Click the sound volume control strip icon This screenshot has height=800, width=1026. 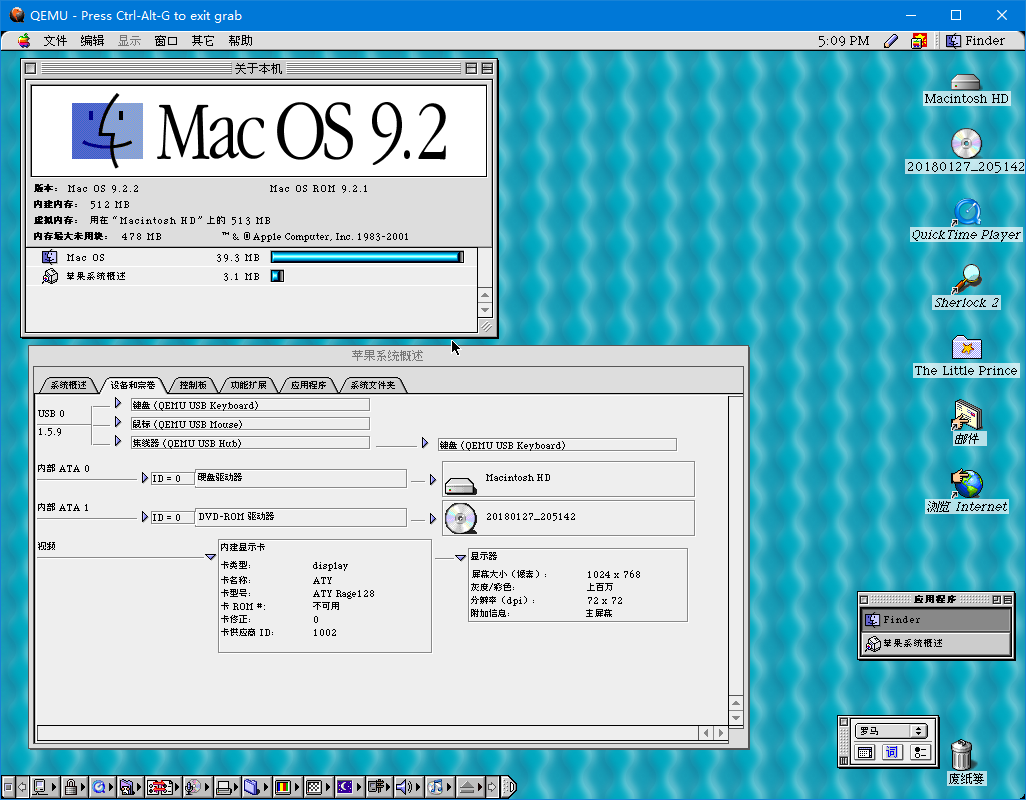(x=404, y=787)
